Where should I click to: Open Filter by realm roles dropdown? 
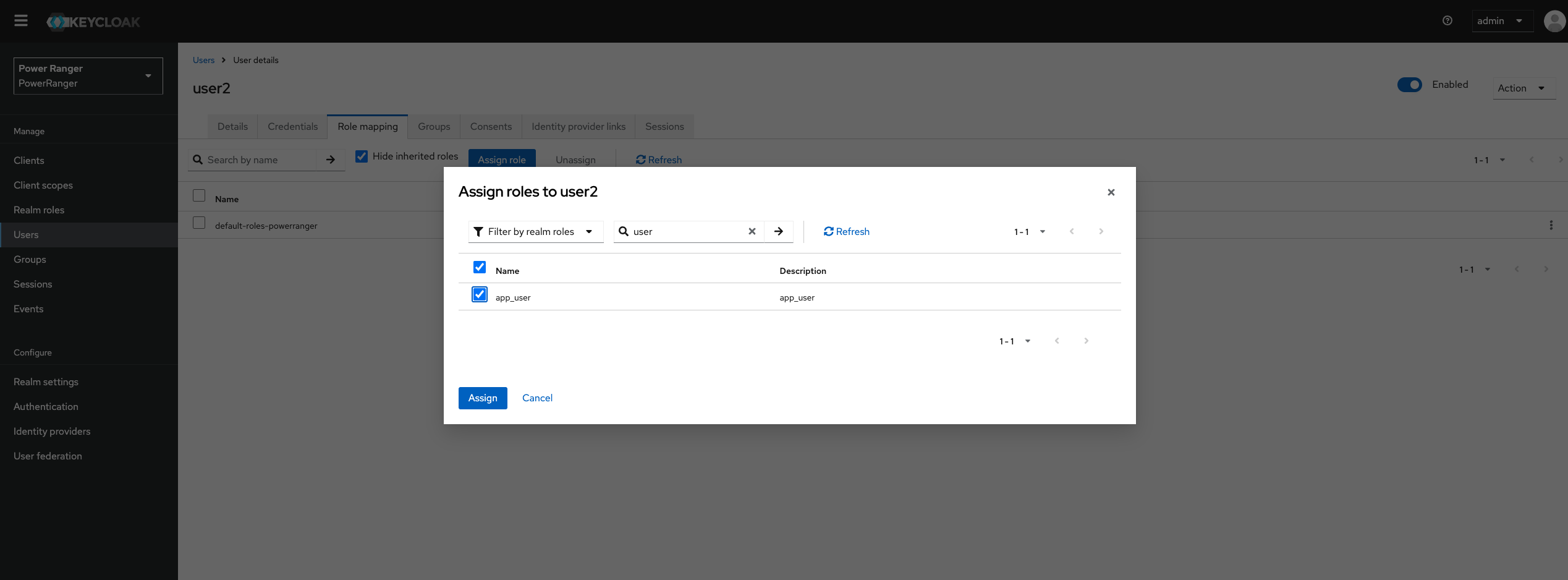pyautogui.click(x=536, y=231)
